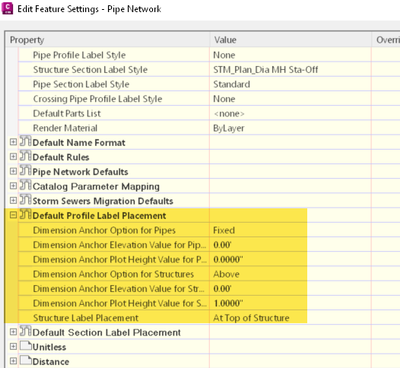
Task: Click the 1.0000" plot height value
Action: coord(228,303)
